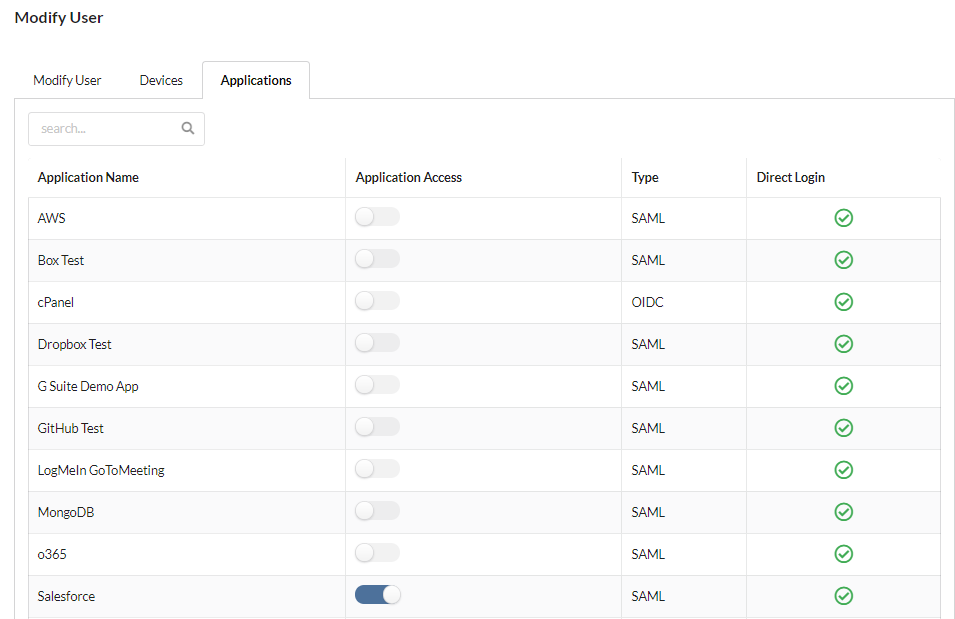Click the SAML type in MongoDB row
The width and height of the screenshot is (955, 619).
coord(648,512)
